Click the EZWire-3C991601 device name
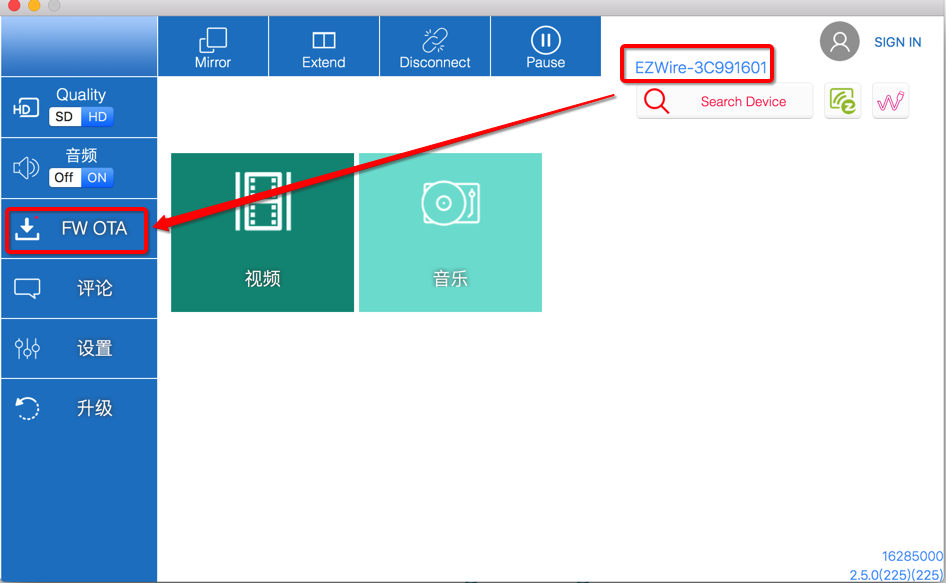The image size is (946, 583). [x=700, y=68]
